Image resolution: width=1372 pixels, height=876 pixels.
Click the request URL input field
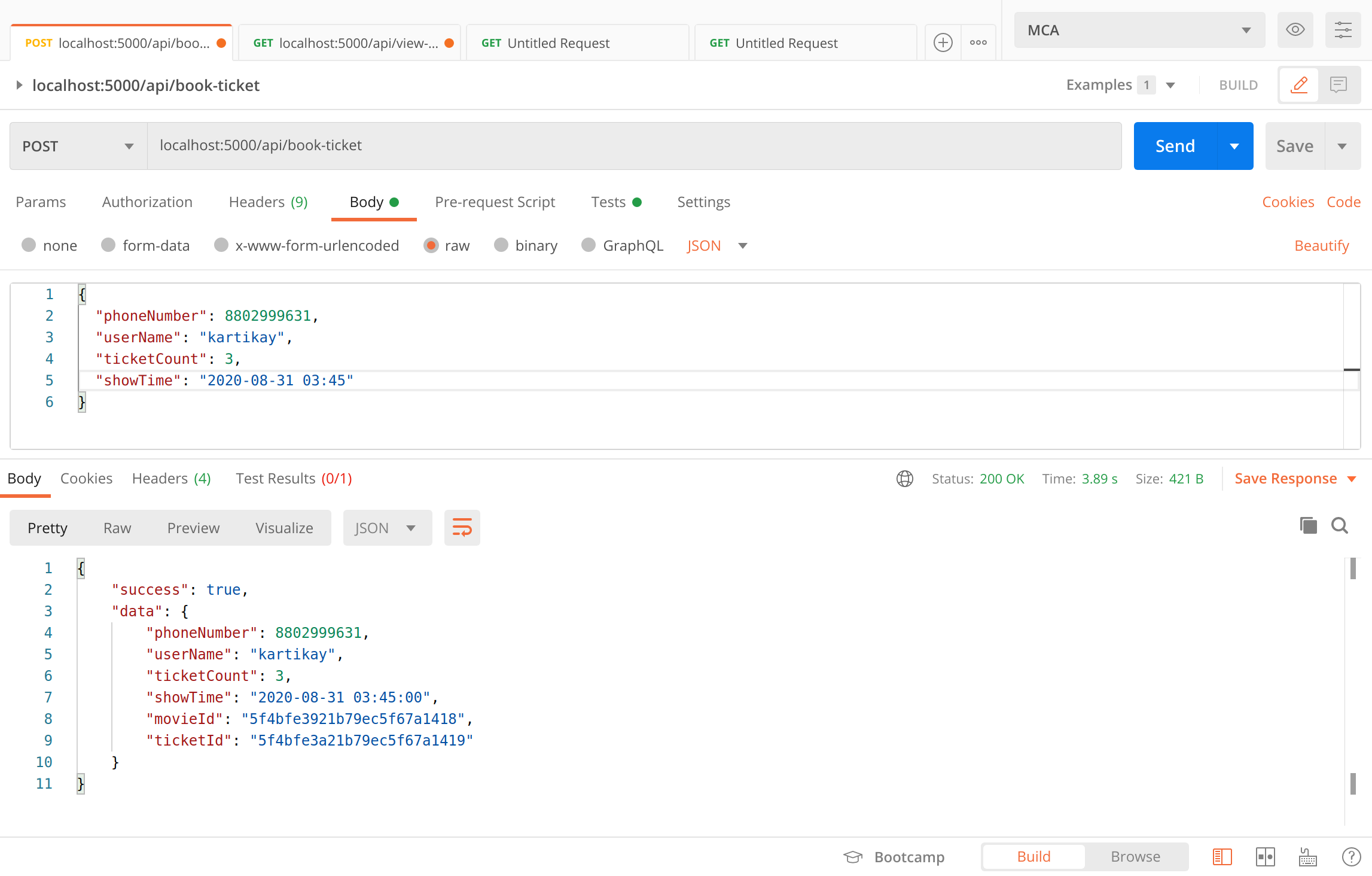pyautogui.click(x=634, y=146)
